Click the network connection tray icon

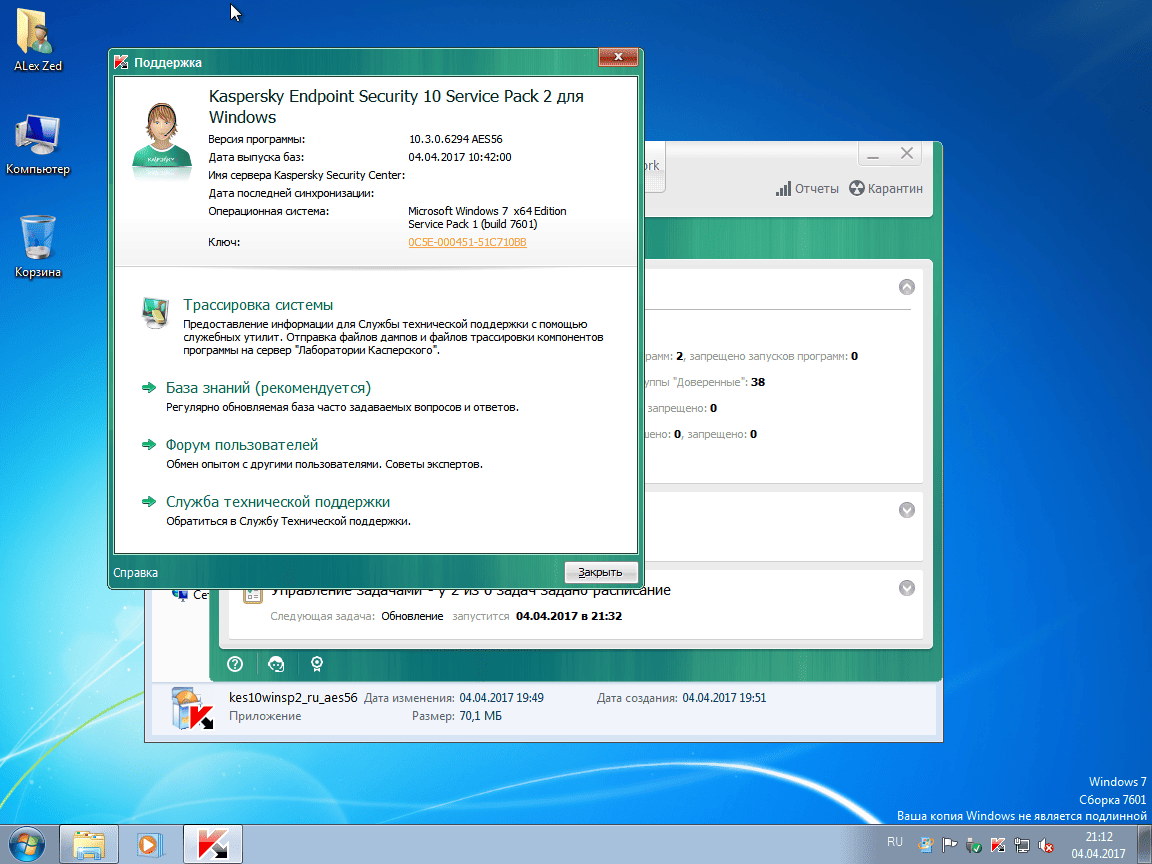1021,846
